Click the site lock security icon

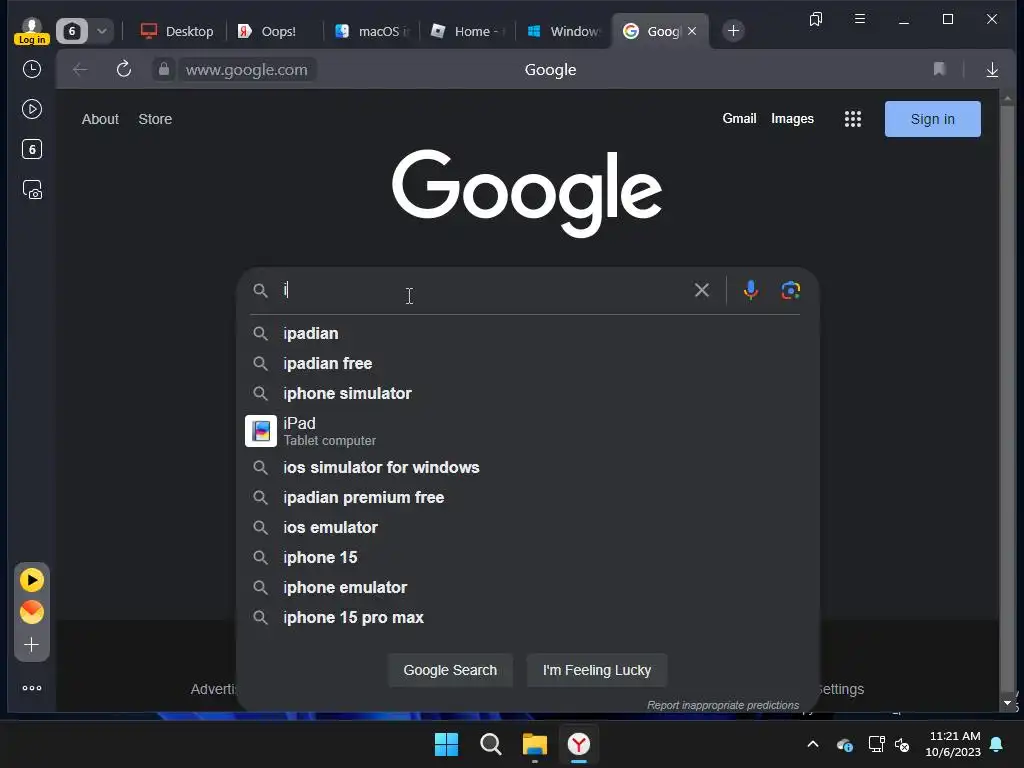tap(164, 69)
